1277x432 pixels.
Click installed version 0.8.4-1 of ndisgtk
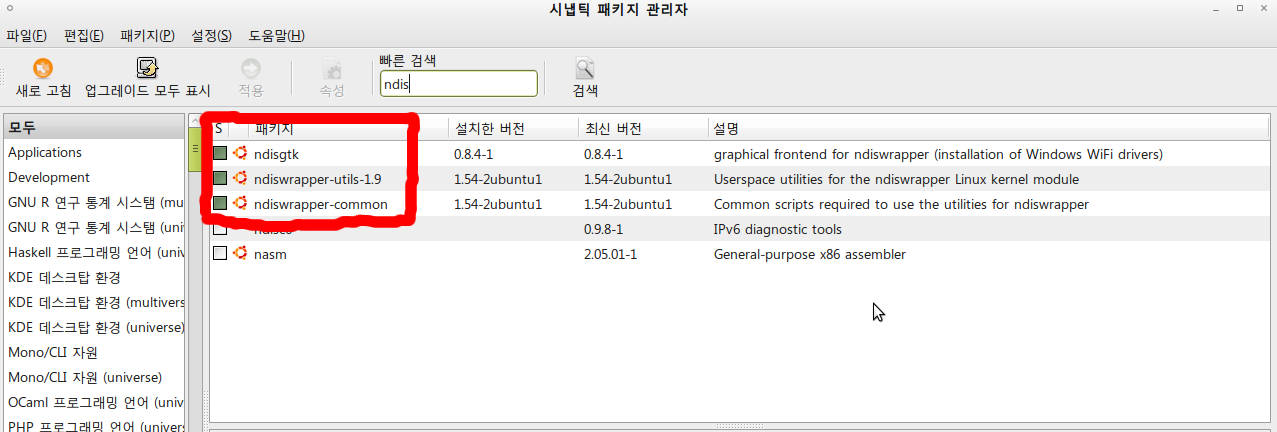(476, 154)
